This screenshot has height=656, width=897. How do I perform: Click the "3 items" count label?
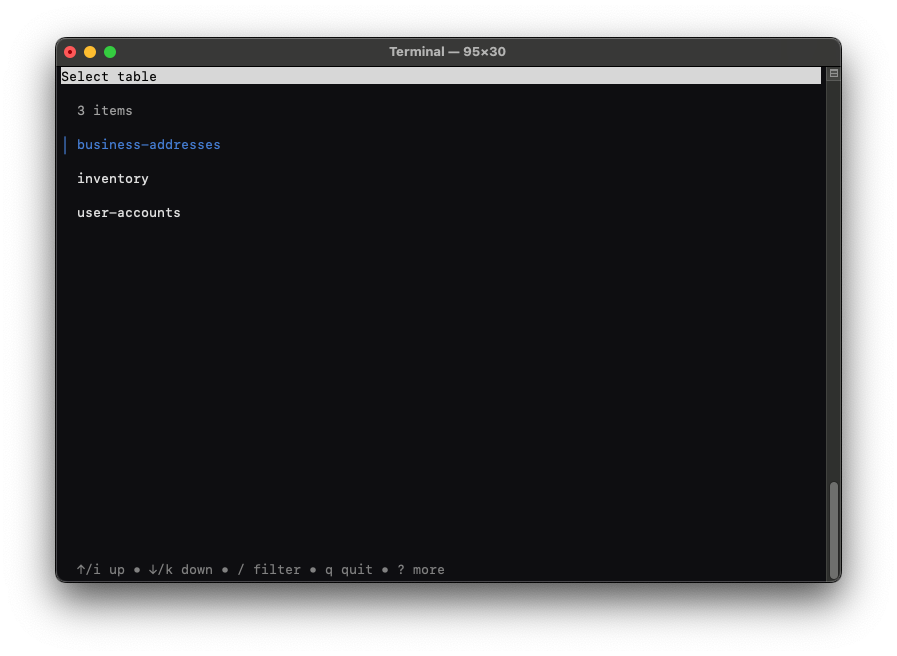(x=105, y=111)
